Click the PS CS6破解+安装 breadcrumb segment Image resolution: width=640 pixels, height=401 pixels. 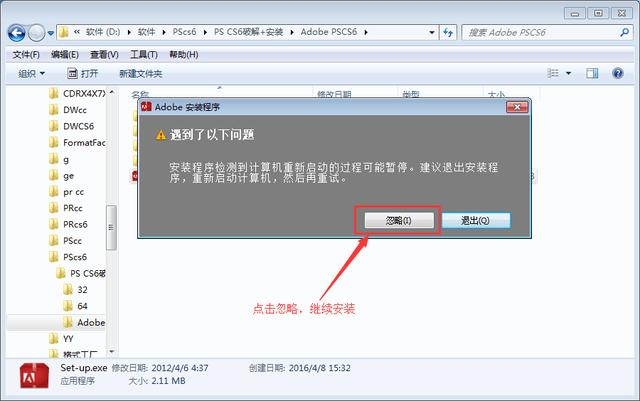coord(249,32)
